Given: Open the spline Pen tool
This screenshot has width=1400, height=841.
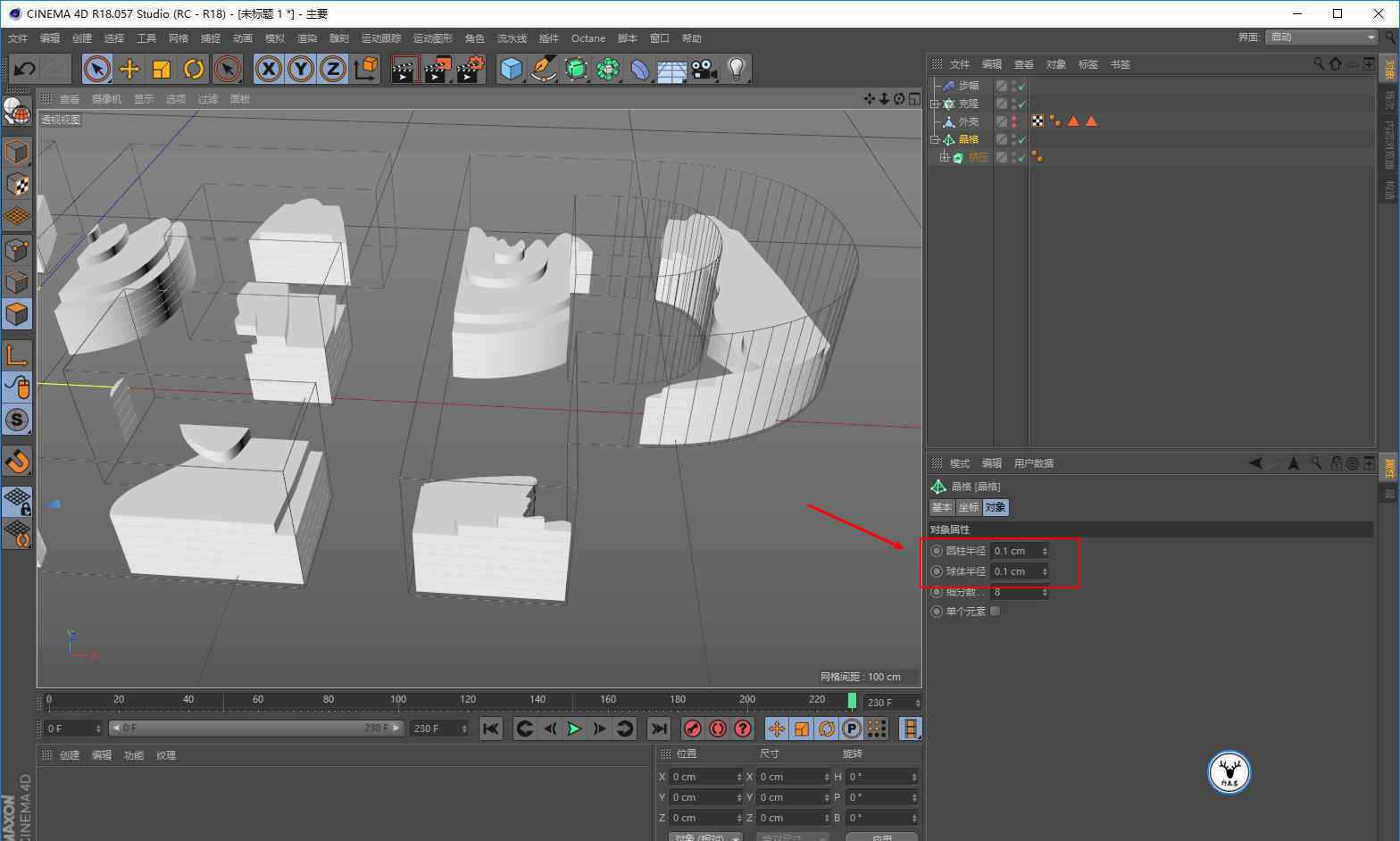Looking at the screenshot, I should pos(543,69).
